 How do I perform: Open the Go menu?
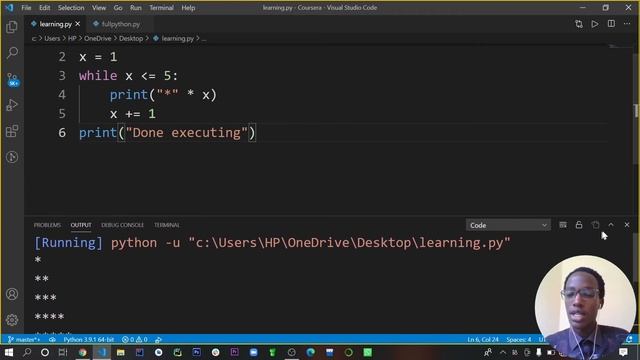click(118, 8)
